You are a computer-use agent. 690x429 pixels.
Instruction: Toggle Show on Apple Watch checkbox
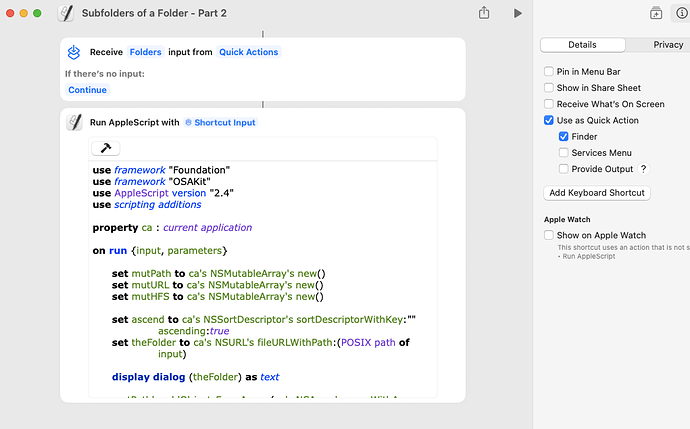(549, 235)
